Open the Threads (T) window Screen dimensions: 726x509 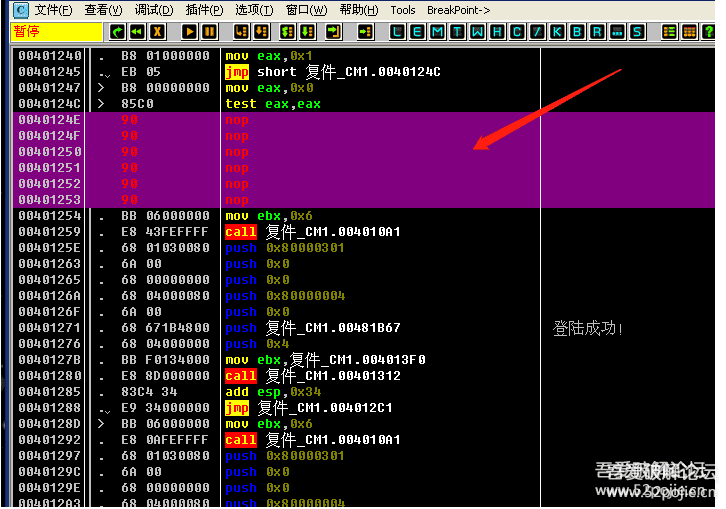(457, 32)
